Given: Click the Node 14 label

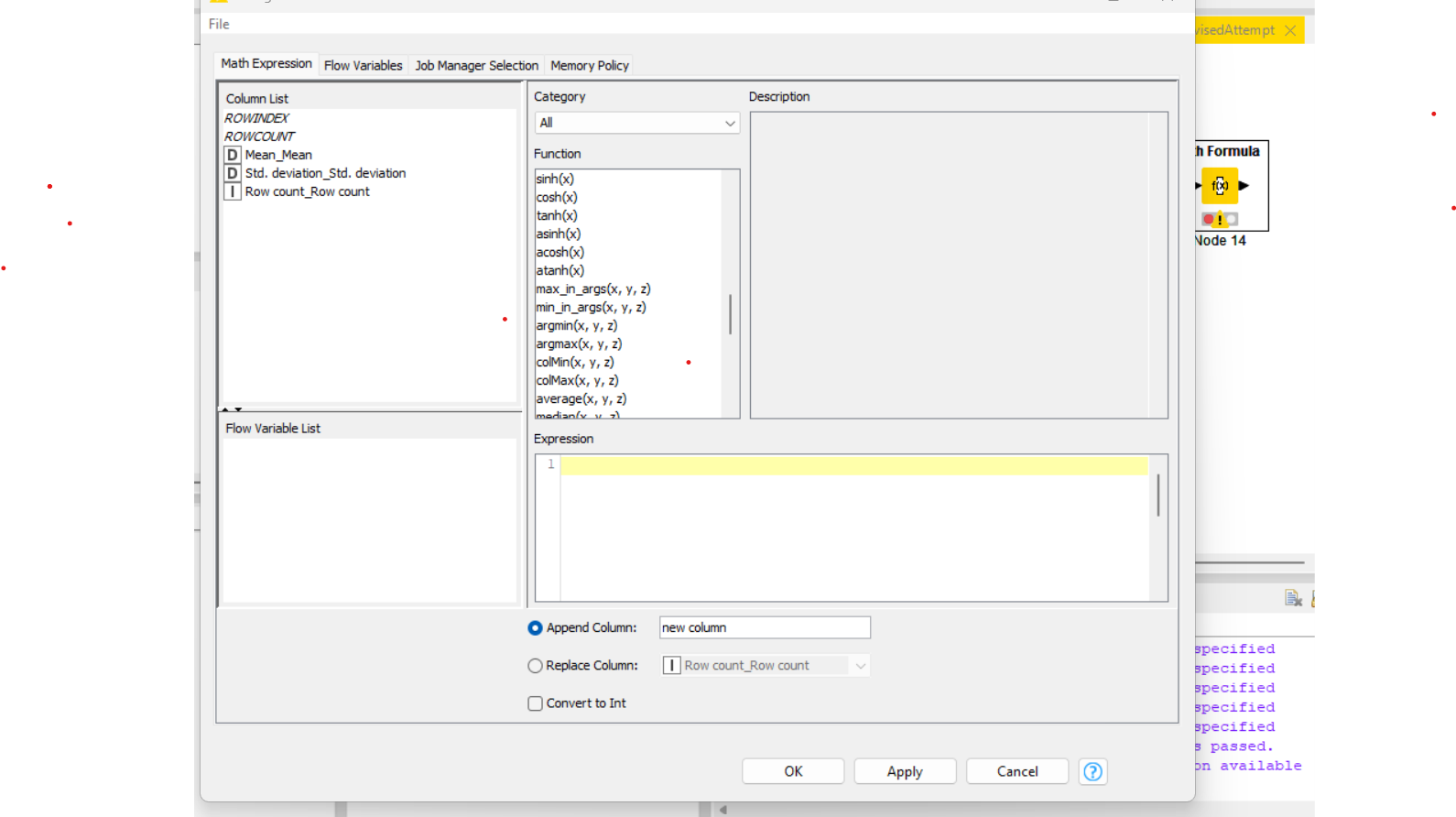Looking at the screenshot, I should (x=1221, y=241).
